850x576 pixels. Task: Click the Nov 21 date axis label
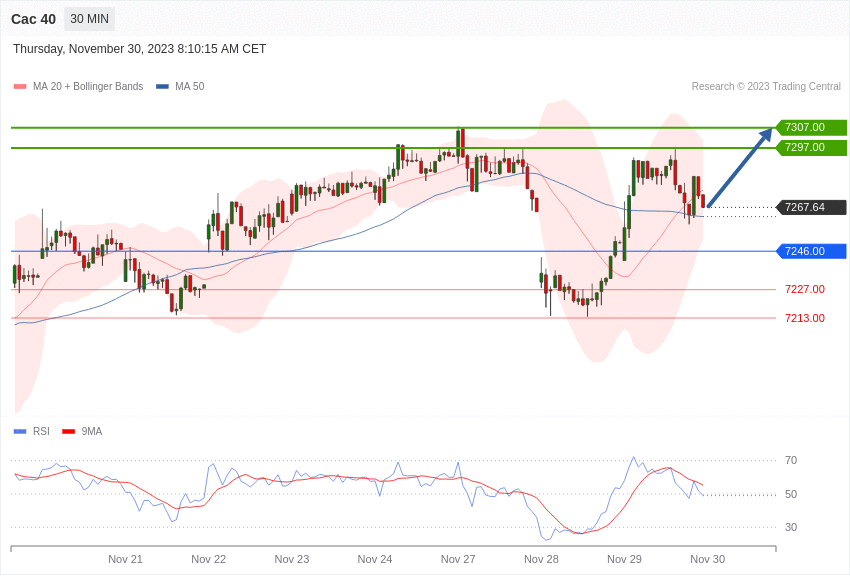pyautogui.click(x=125, y=559)
